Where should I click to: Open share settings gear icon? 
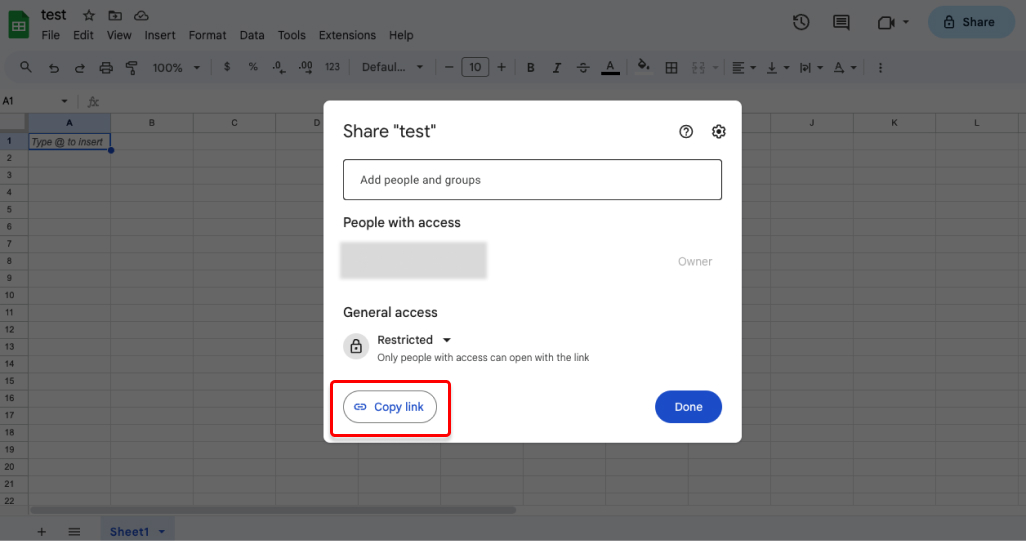tap(718, 131)
